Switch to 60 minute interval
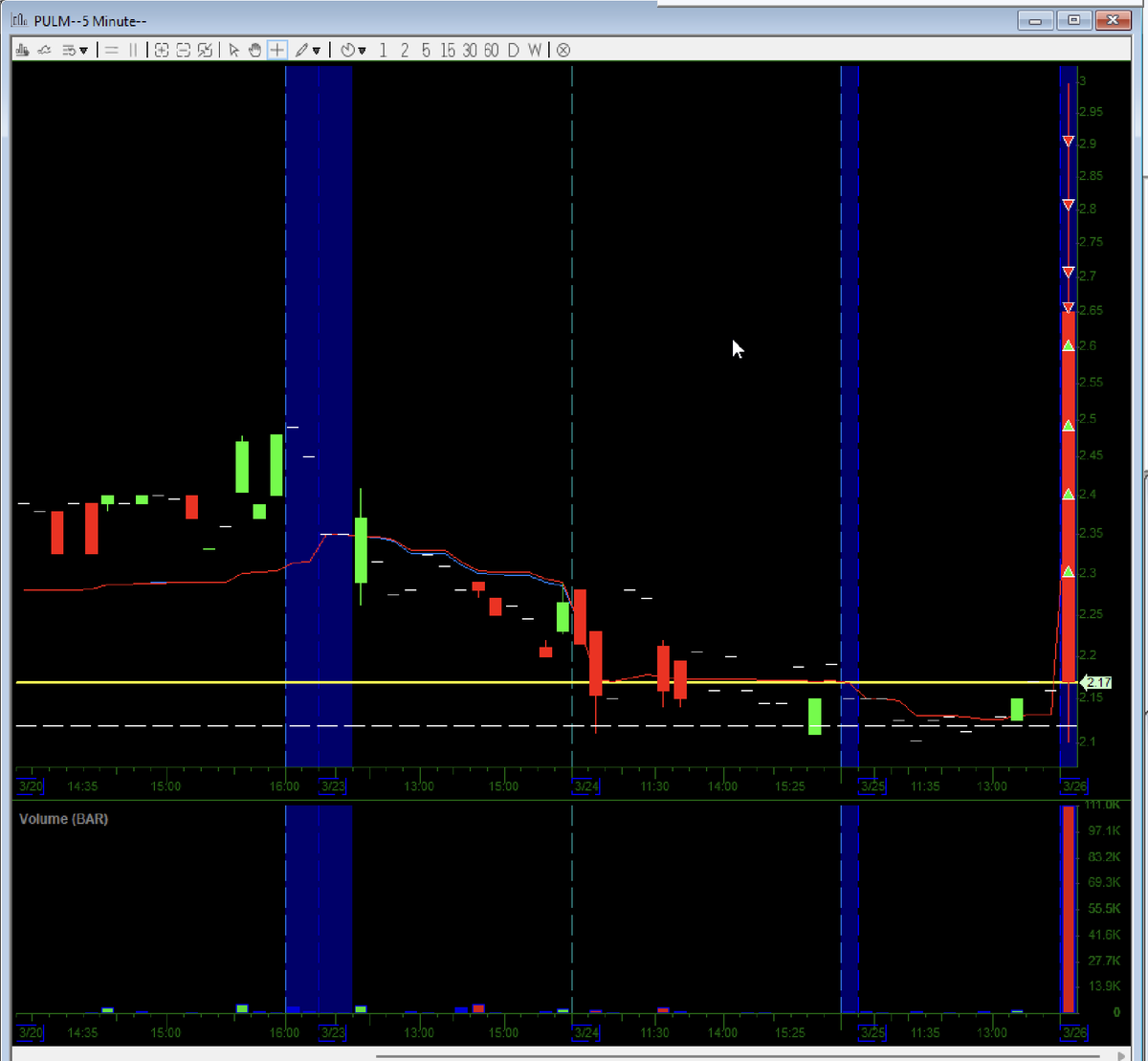The width and height of the screenshot is (1148, 1061). (x=491, y=50)
